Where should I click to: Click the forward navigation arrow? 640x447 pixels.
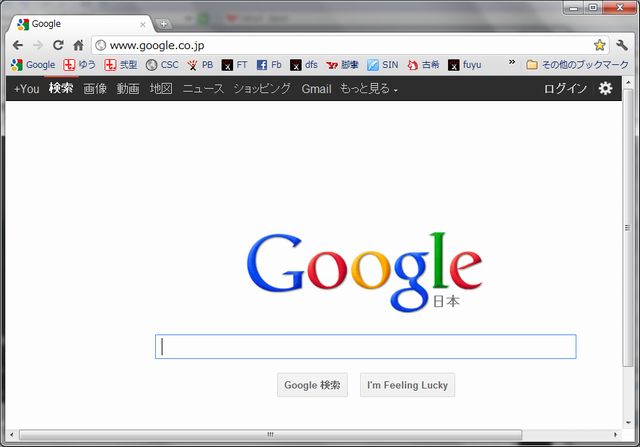pos(38,45)
